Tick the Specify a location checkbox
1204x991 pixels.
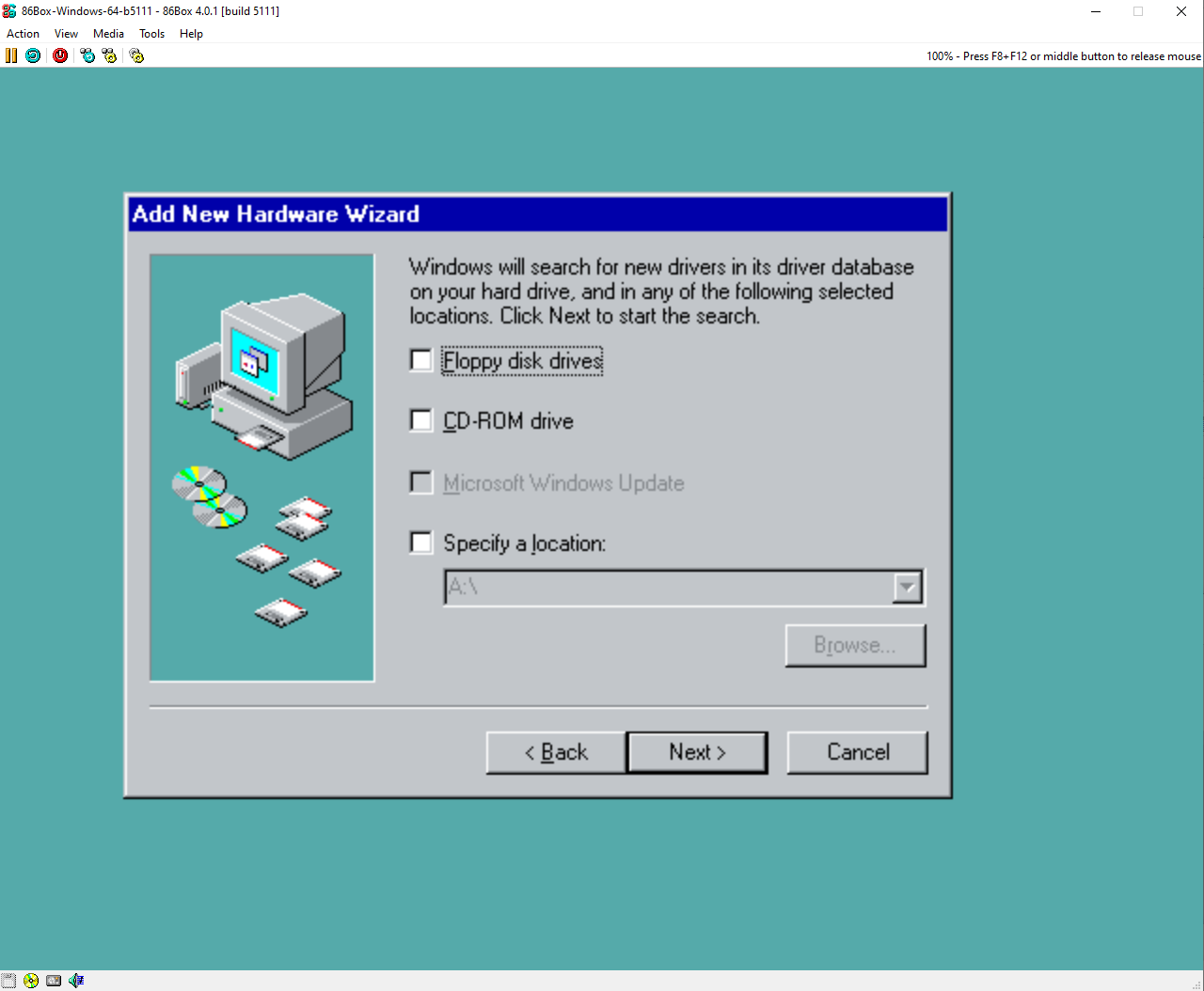(x=421, y=543)
